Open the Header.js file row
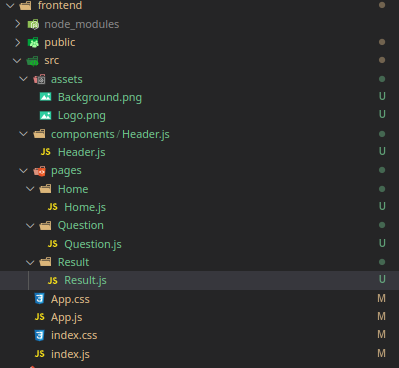Viewport: 399px width, 368px height. click(199, 152)
